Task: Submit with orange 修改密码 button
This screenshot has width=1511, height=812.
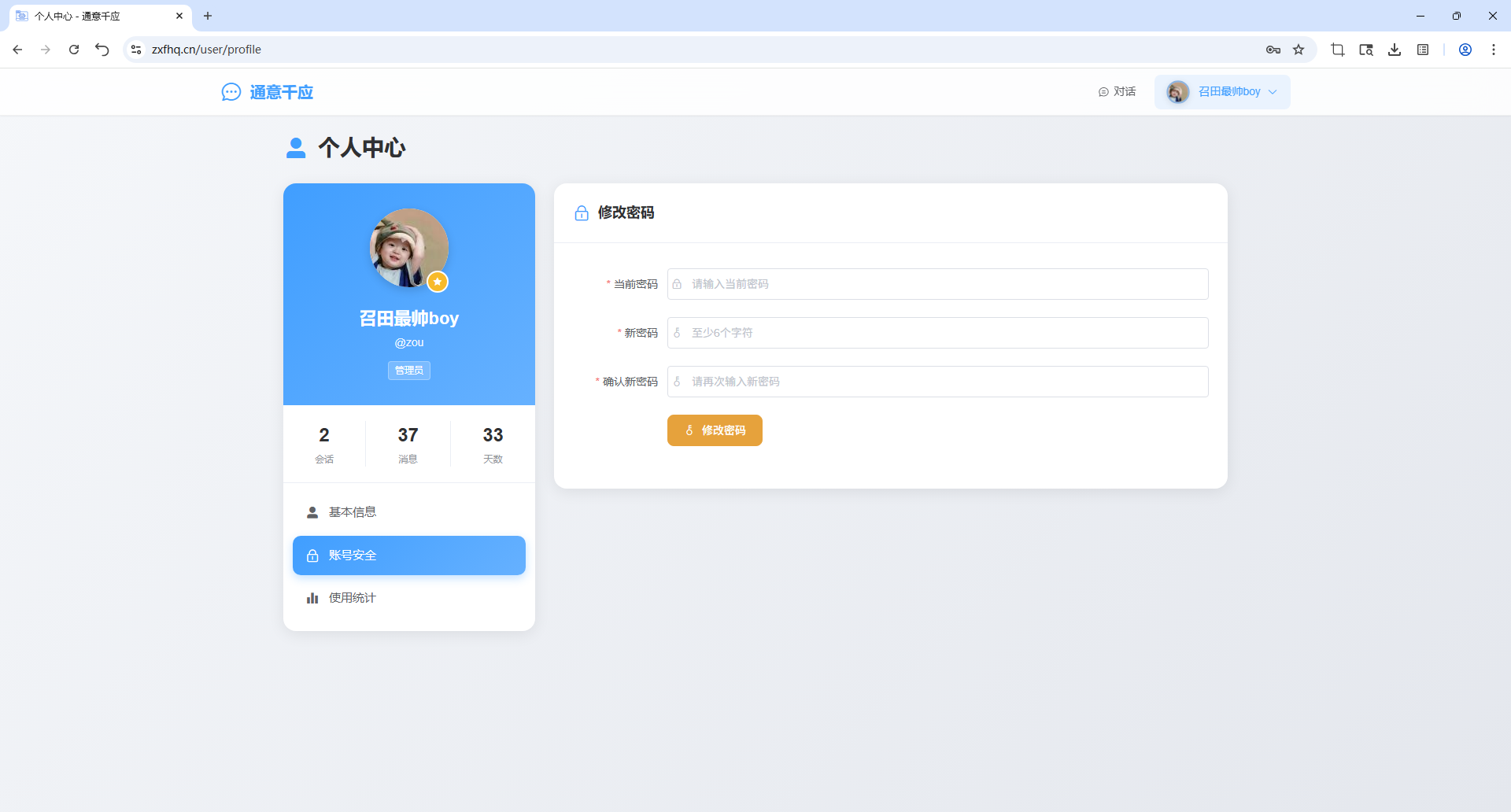Action: (x=715, y=430)
